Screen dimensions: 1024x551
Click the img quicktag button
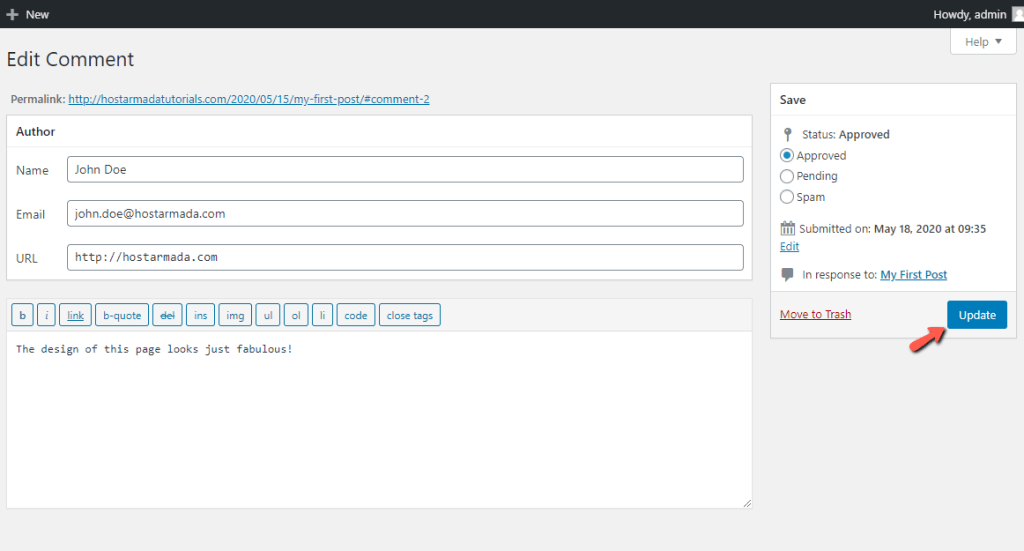coord(235,315)
